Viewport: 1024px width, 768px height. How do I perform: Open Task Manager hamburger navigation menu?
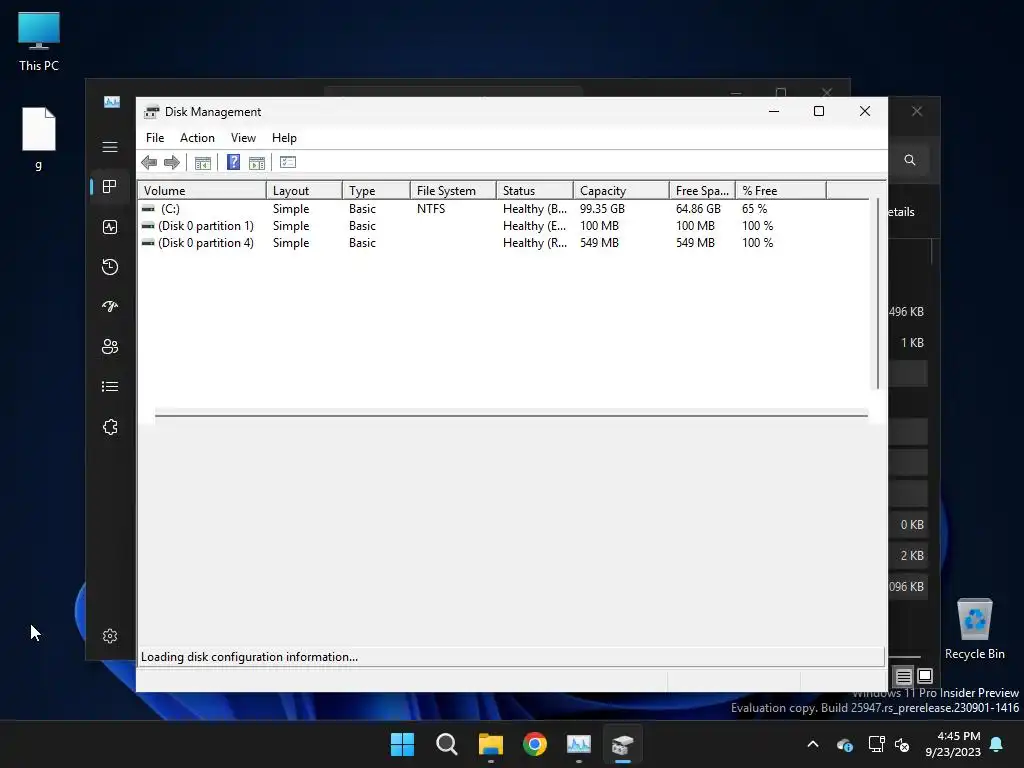(110, 147)
